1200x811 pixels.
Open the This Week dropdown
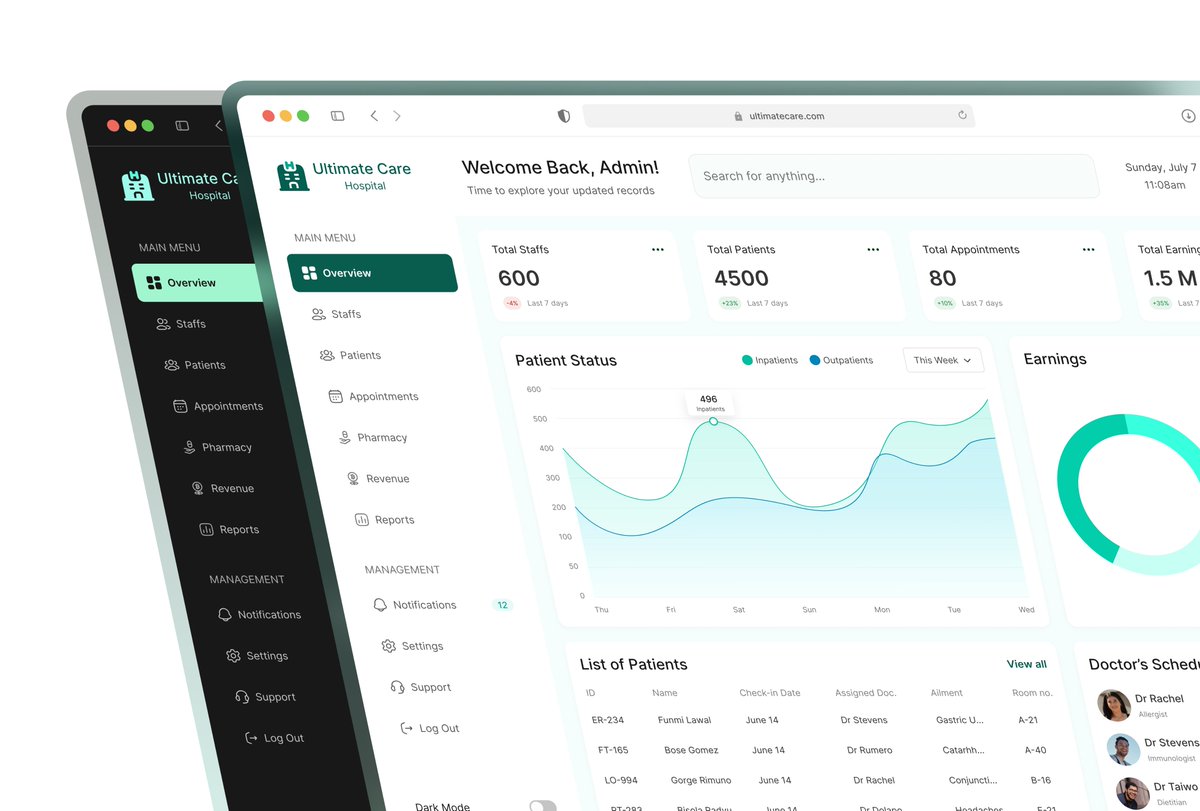[943, 360]
